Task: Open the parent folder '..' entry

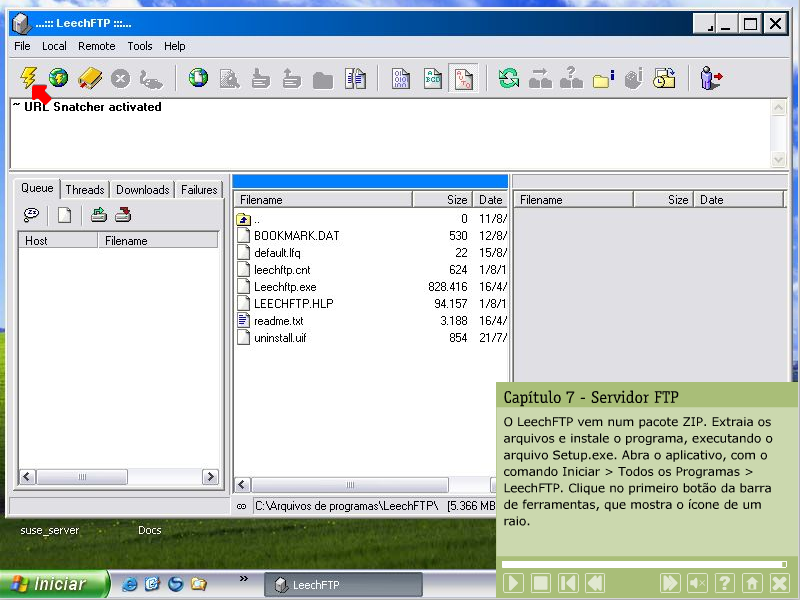Action: 257,219
